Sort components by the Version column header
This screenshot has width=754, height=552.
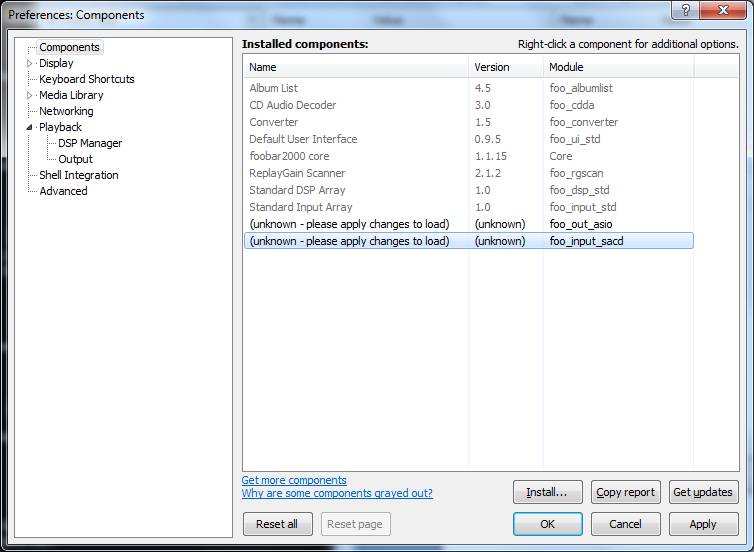[506, 67]
